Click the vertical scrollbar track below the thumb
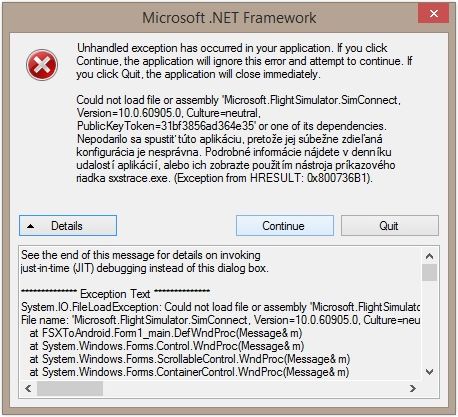This screenshot has height=417, width=458. [429, 323]
